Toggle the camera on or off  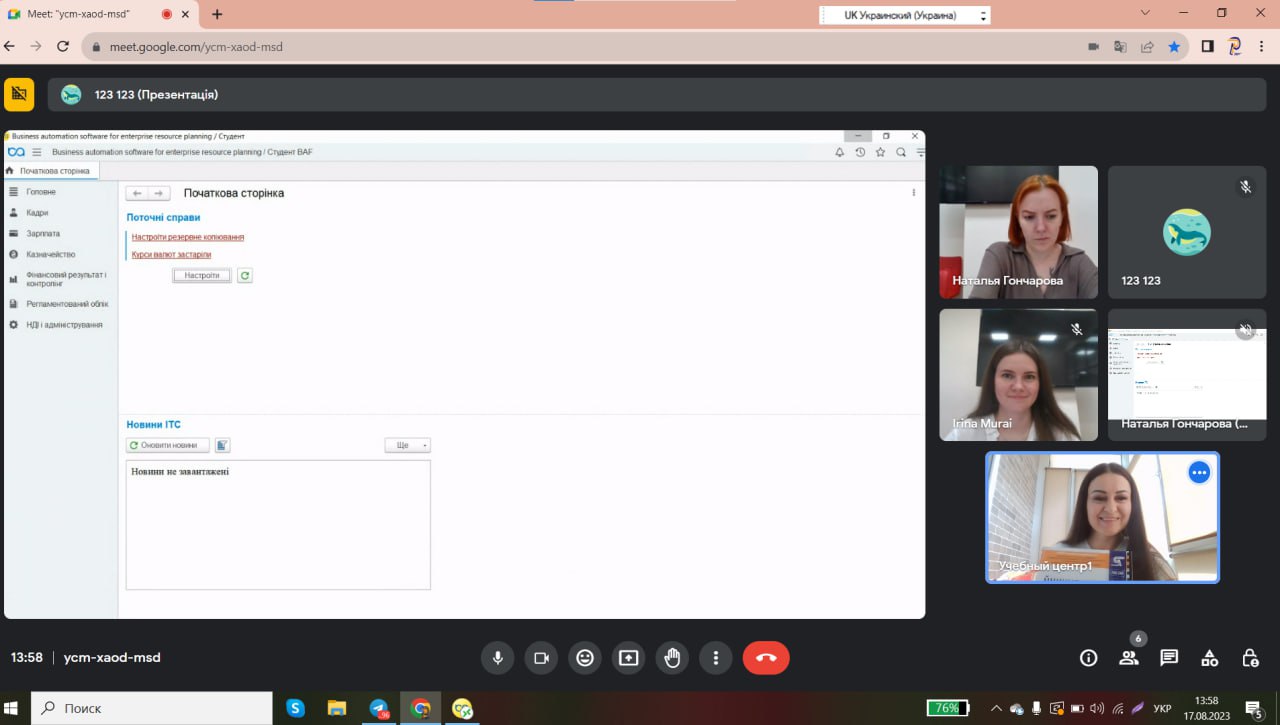point(541,658)
